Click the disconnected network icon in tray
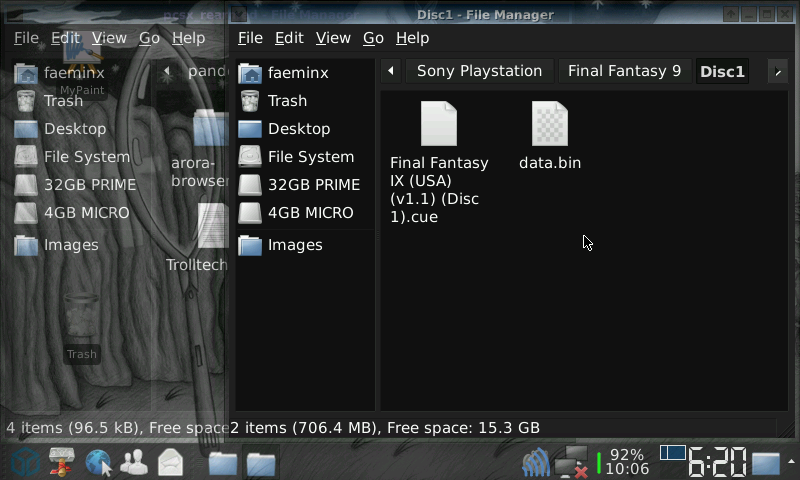Image resolution: width=800 pixels, height=480 pixels. (570, 462)
